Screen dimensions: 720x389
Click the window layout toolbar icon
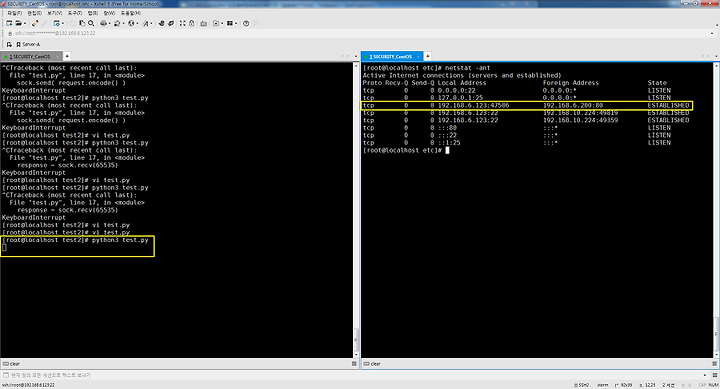point(230,23)
